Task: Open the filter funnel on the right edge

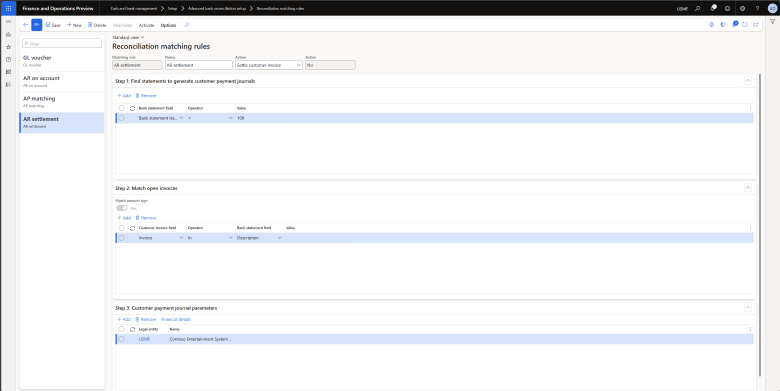Action: (773, 22)
